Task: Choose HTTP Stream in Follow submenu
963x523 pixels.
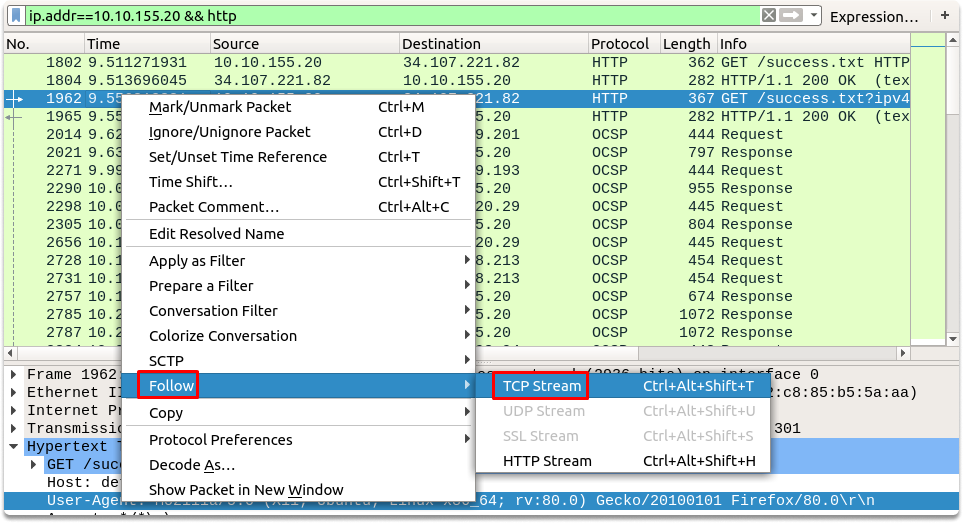Action: [623, 461]
